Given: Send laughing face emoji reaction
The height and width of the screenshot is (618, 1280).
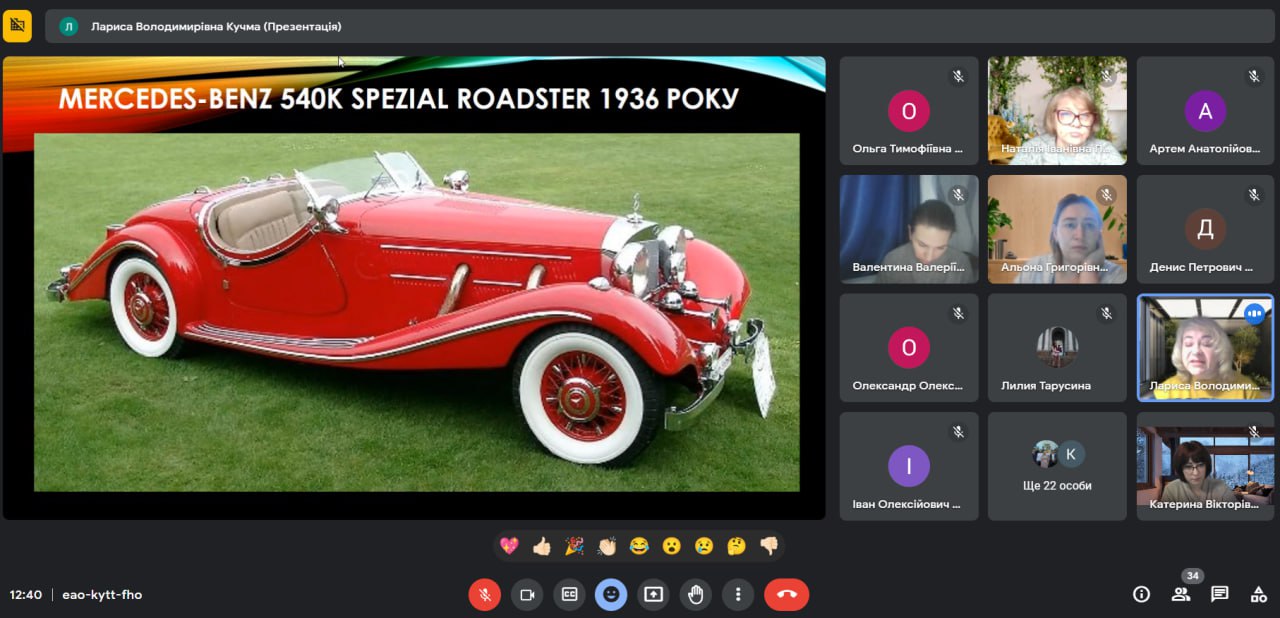Looking at the screenshot, I should pyautogui.click(x=639, y=546).
